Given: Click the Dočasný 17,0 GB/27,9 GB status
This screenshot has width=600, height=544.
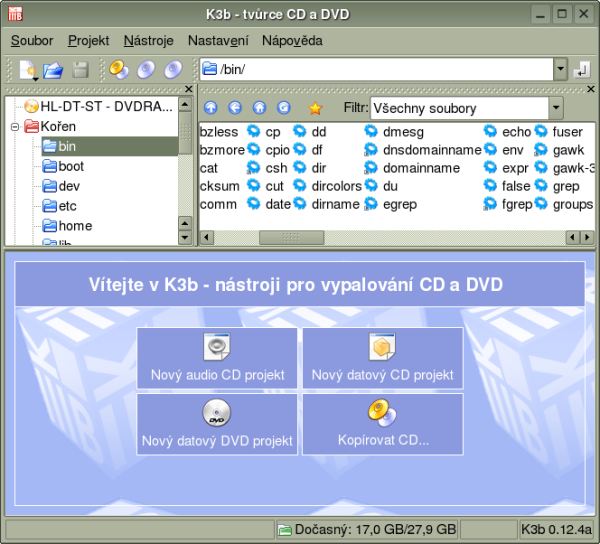Looking at the screenshot, I should tap(367, 530).
